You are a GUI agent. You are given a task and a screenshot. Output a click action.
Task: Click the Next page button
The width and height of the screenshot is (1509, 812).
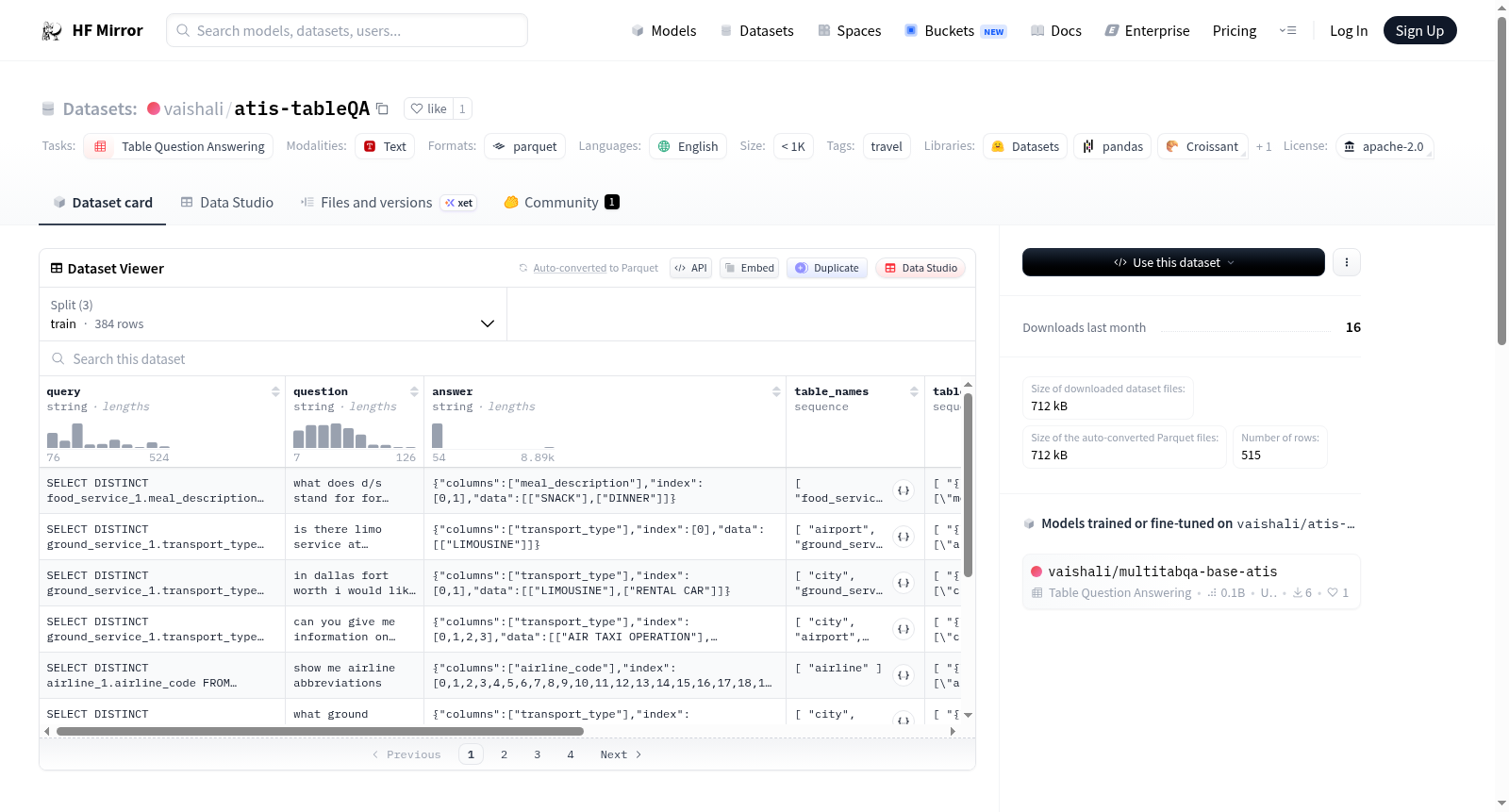tap(621, 754)
